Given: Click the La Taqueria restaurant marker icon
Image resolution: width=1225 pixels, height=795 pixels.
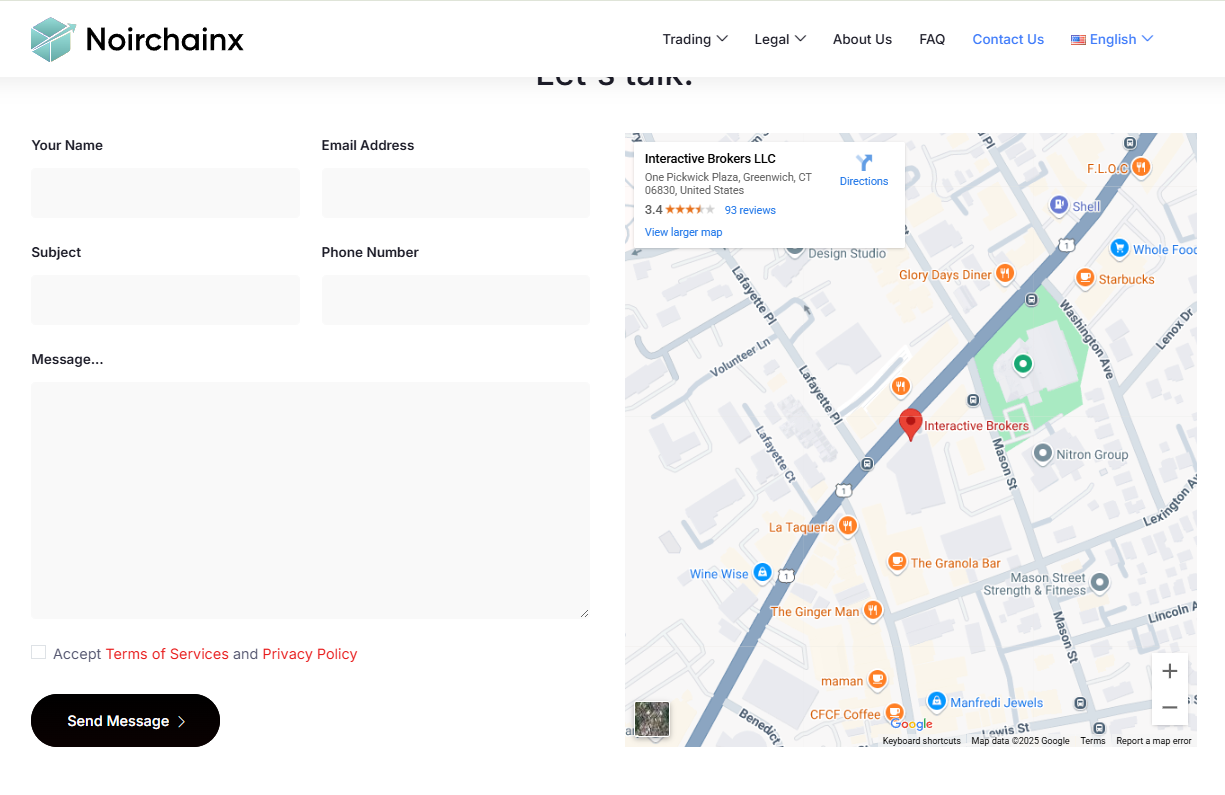Looking at the screenshot, I should tap(848, 526).
